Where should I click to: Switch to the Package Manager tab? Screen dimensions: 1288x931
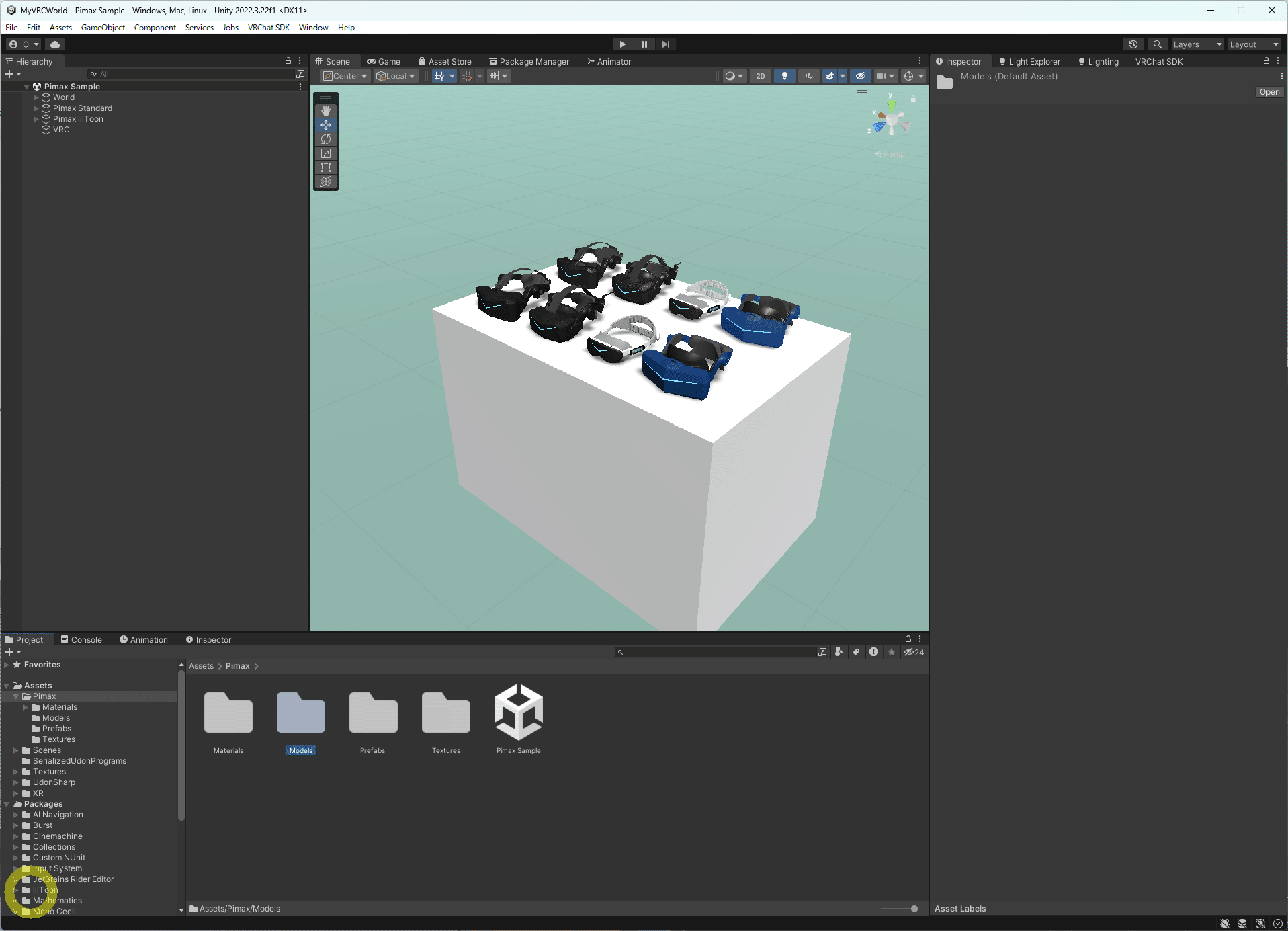529,61
